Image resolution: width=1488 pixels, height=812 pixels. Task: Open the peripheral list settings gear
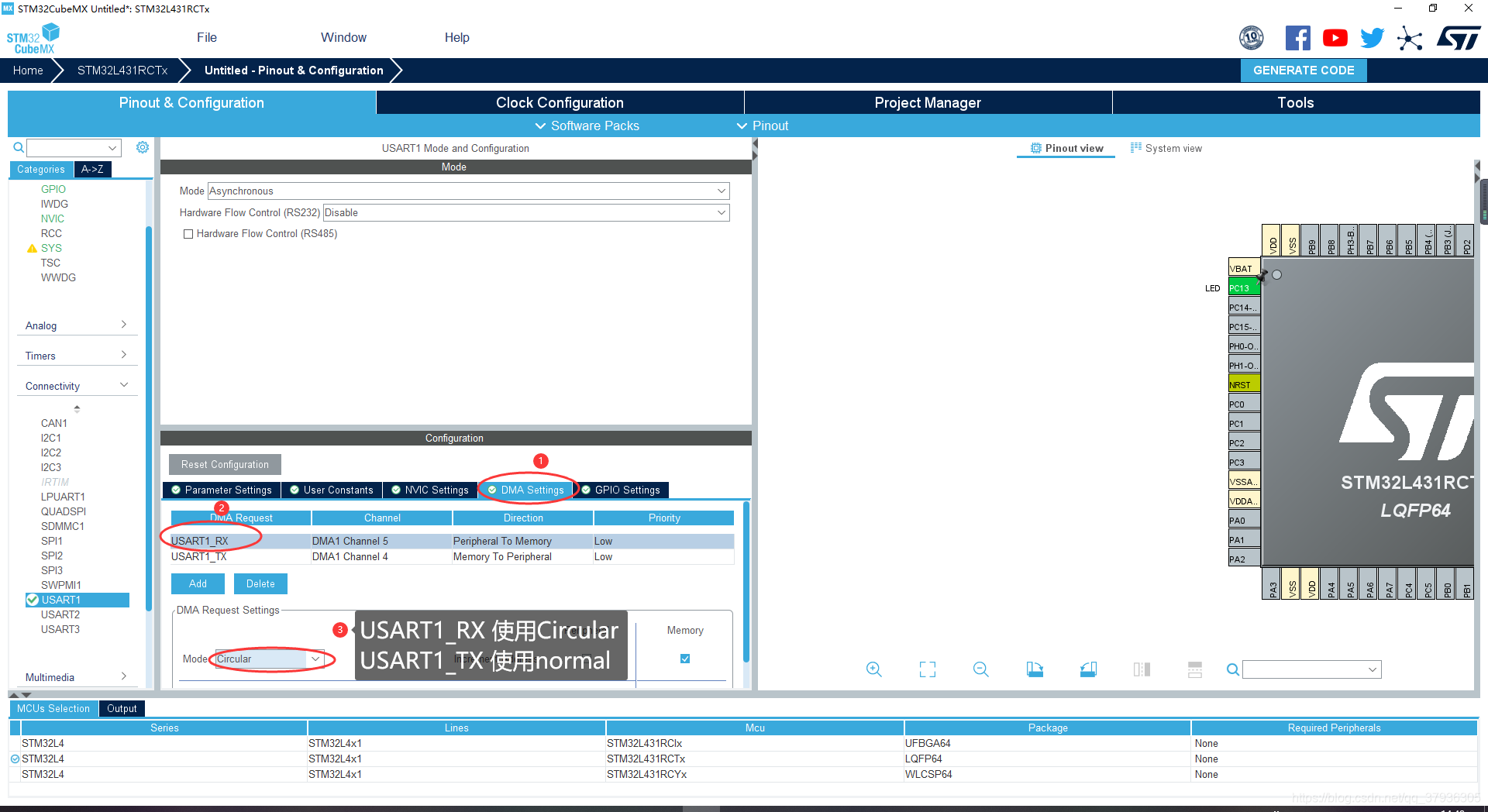(x=143, y=147)
